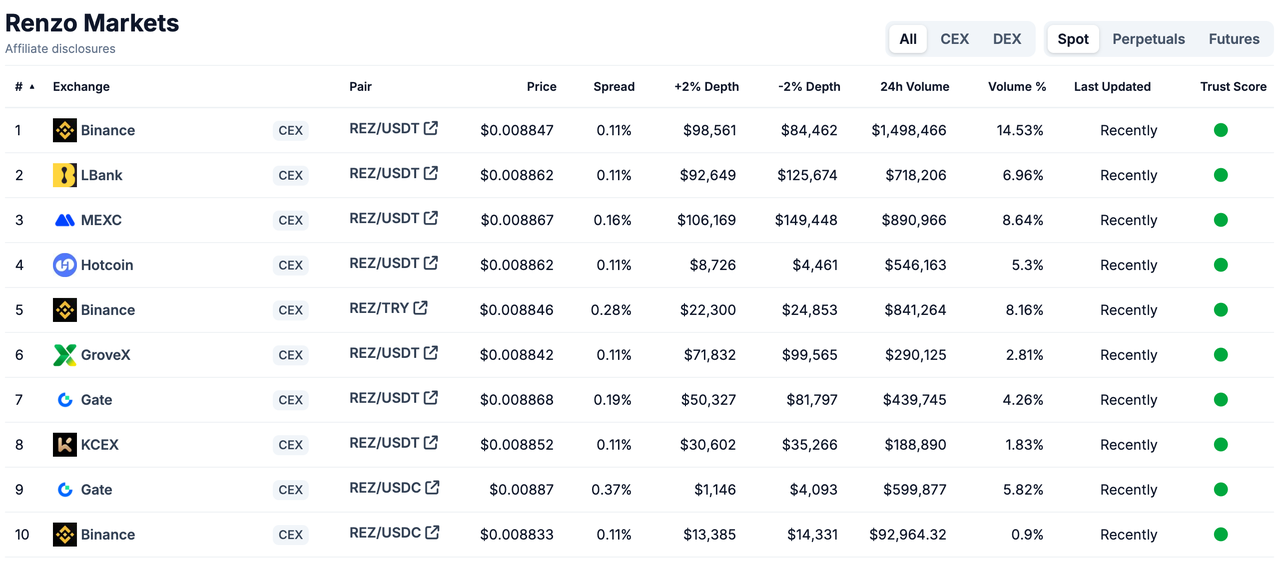This screenshot has height=570, width=1280.
Task: Select the All exchanges filter
Action: point(908,39)
